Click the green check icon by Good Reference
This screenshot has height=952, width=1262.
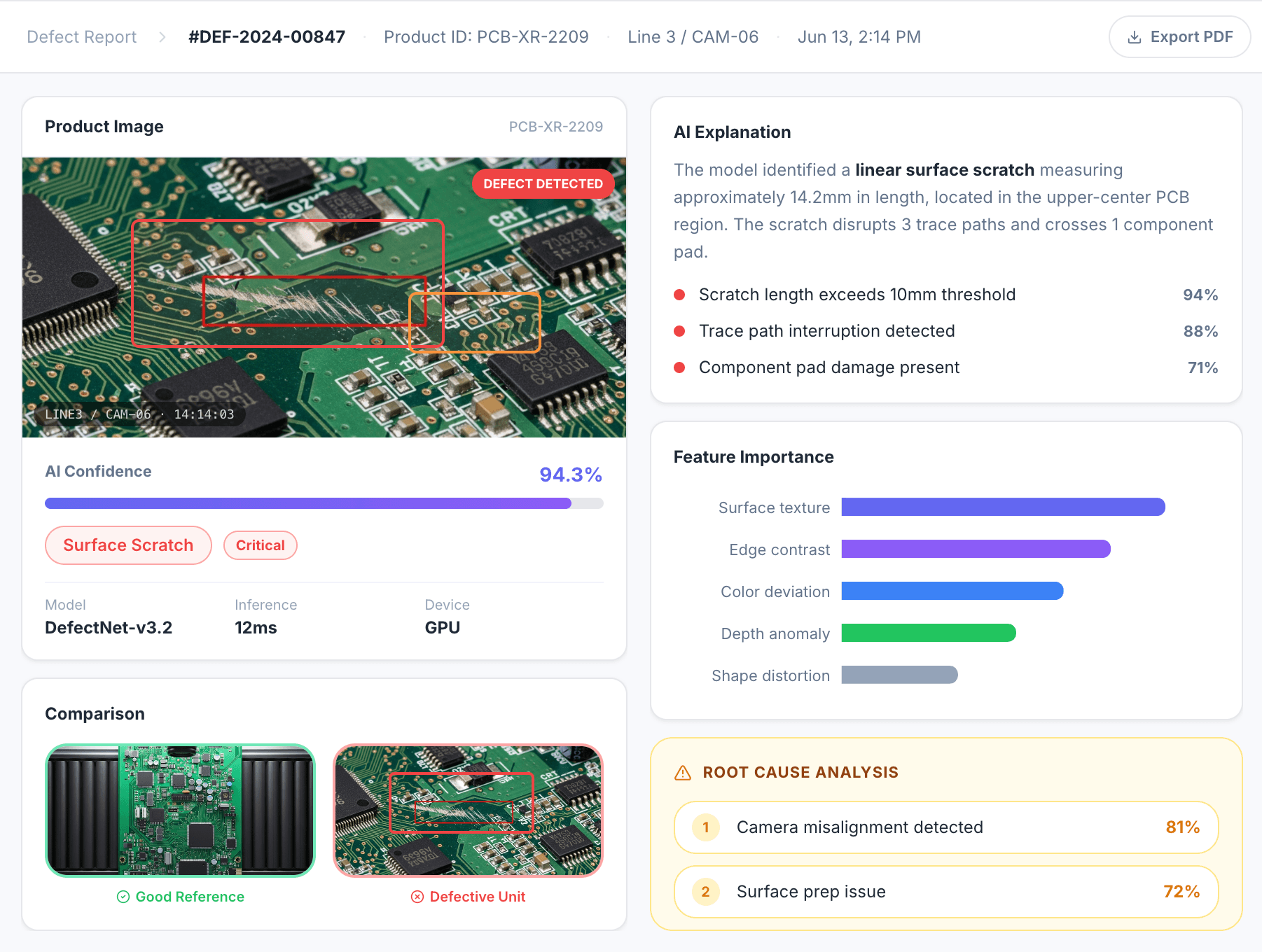123,897
